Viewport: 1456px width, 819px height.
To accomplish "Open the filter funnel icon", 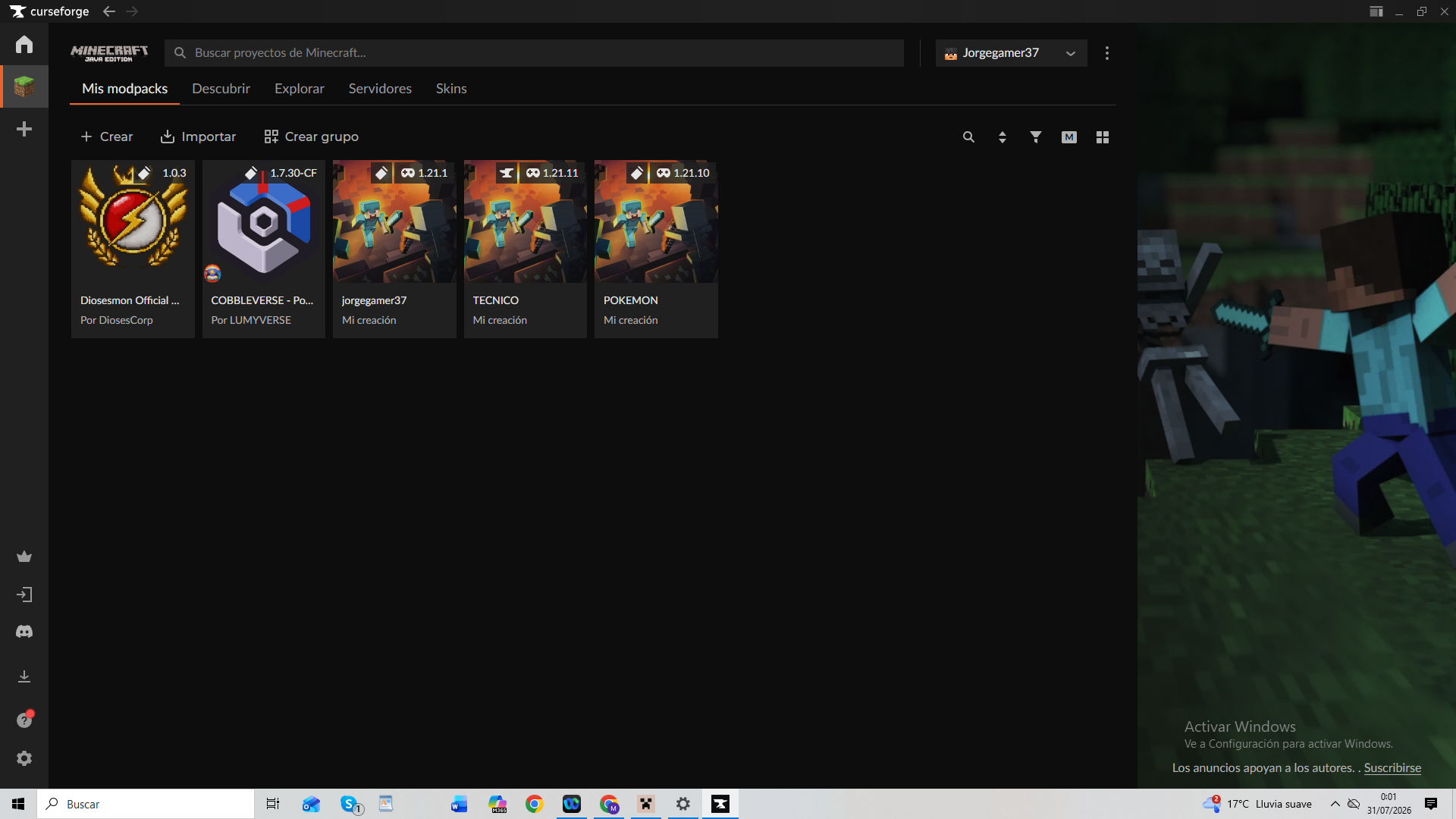I will [1036, 137].
